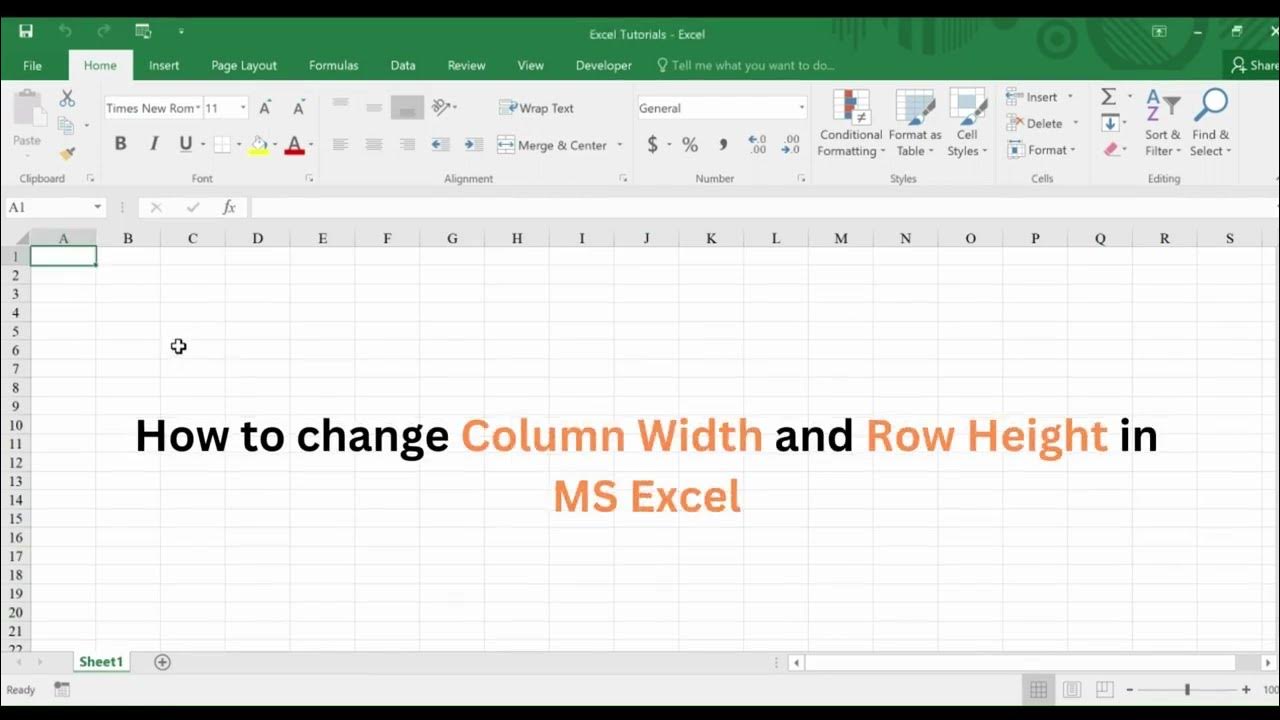Click AutoSum sigma icon
This screenshot has height=720, width=1280.
pos(1109,97)
